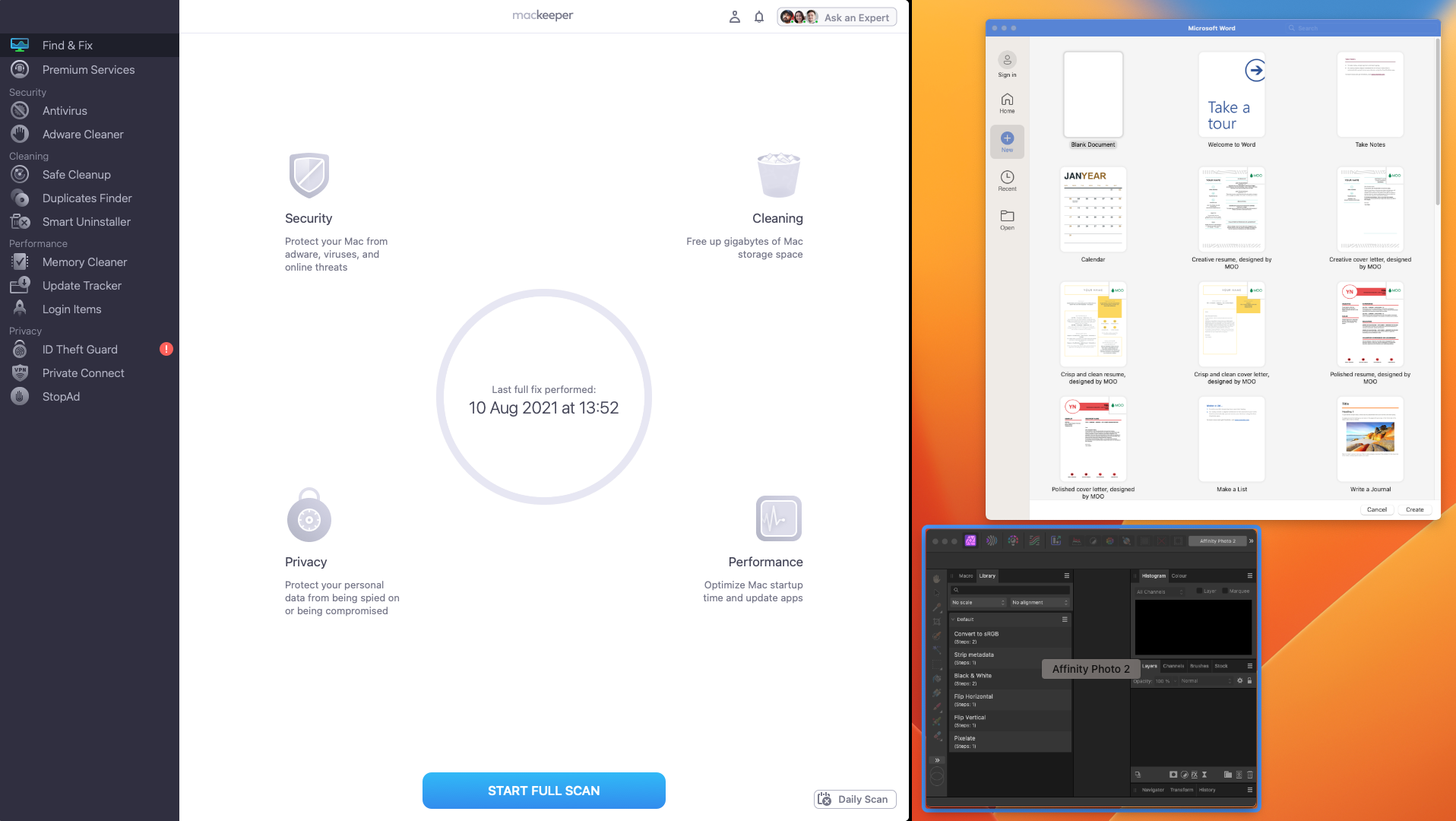The width and height of the screenshot is (1456, 821).
Task: Toggle the layer lock icon in Layers panel
Action: (1249, 681)
